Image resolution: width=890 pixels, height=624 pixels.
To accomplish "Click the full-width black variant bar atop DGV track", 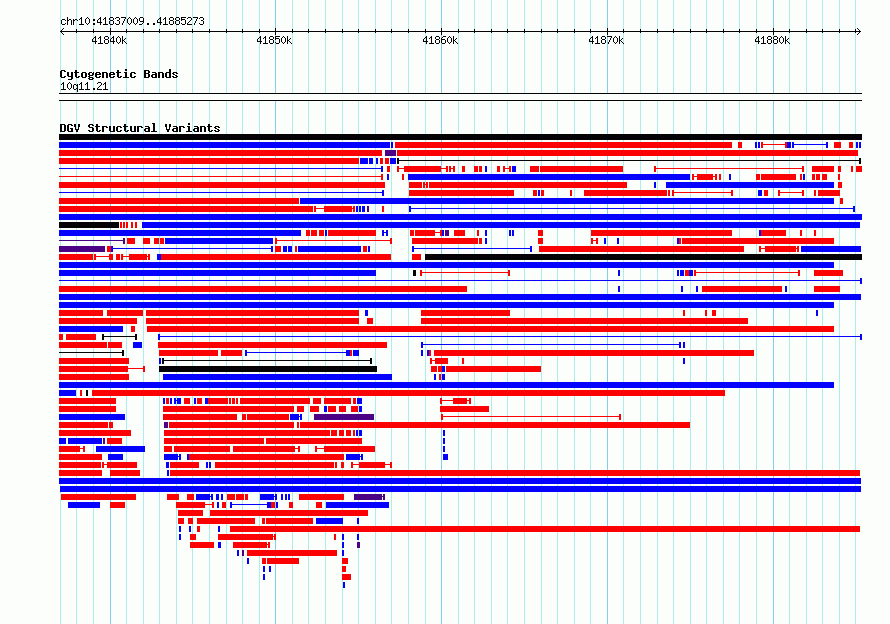I will [460, 137].
